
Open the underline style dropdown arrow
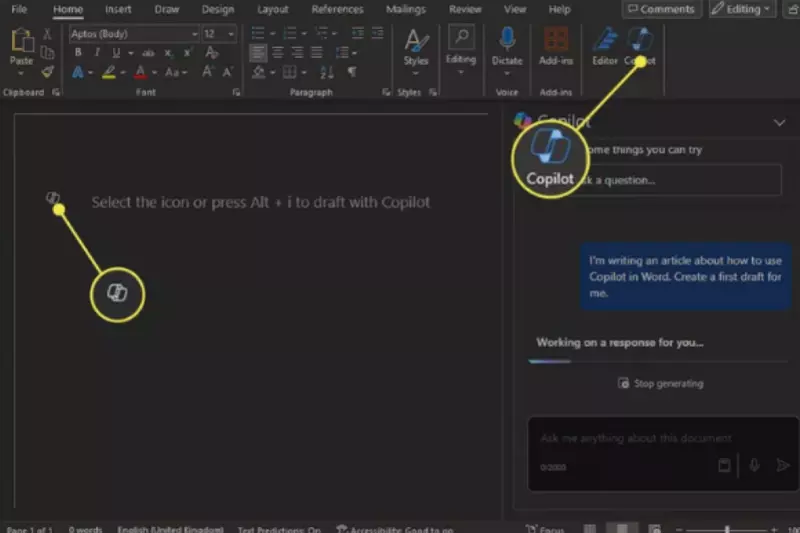point(131,53)
